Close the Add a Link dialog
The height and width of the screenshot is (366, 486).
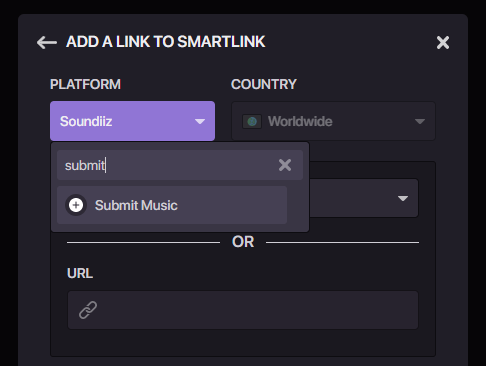[443, 43]
